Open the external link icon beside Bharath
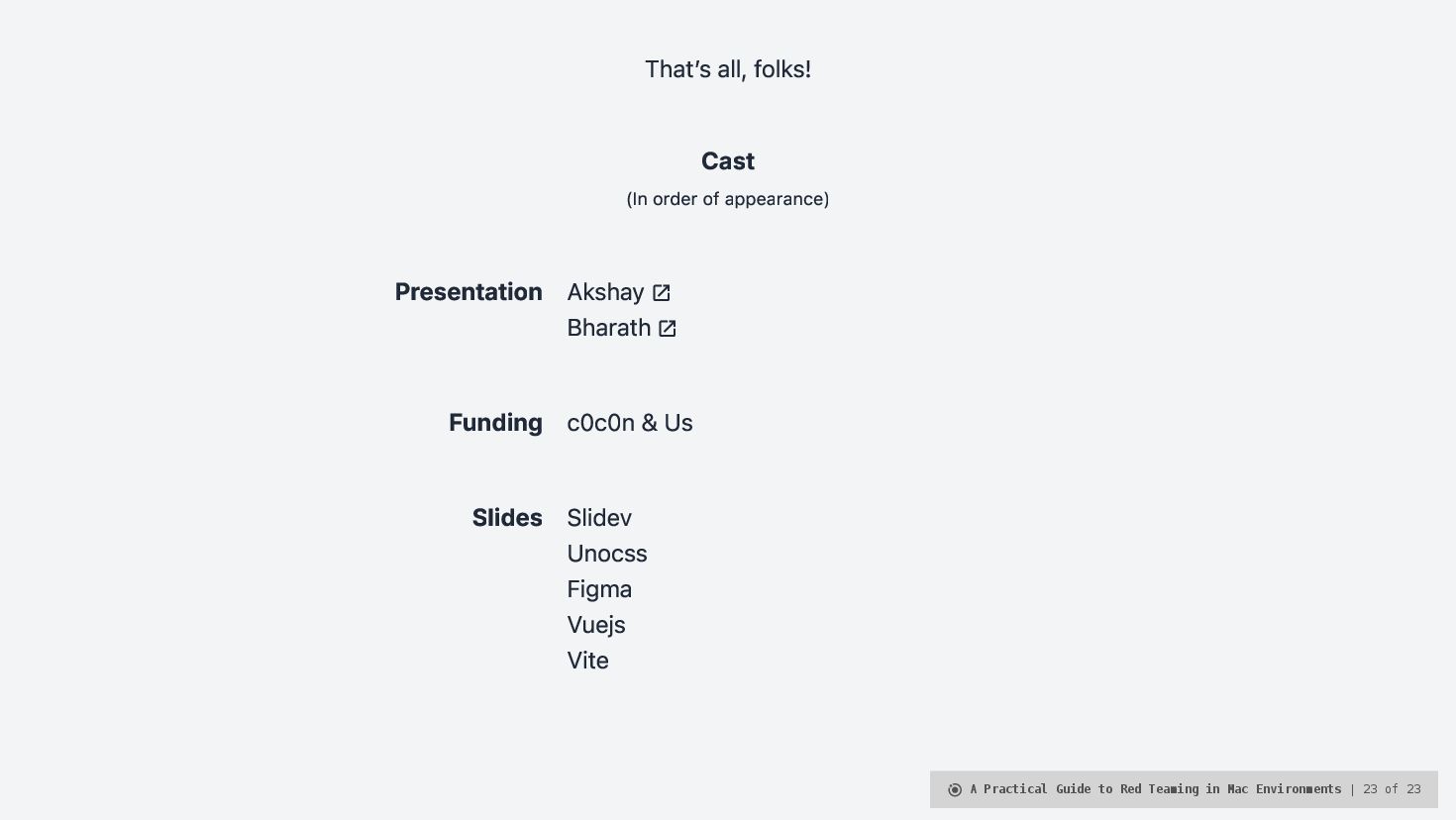The width and height of the screenshot is (1456, 820). tap(668, 329)
